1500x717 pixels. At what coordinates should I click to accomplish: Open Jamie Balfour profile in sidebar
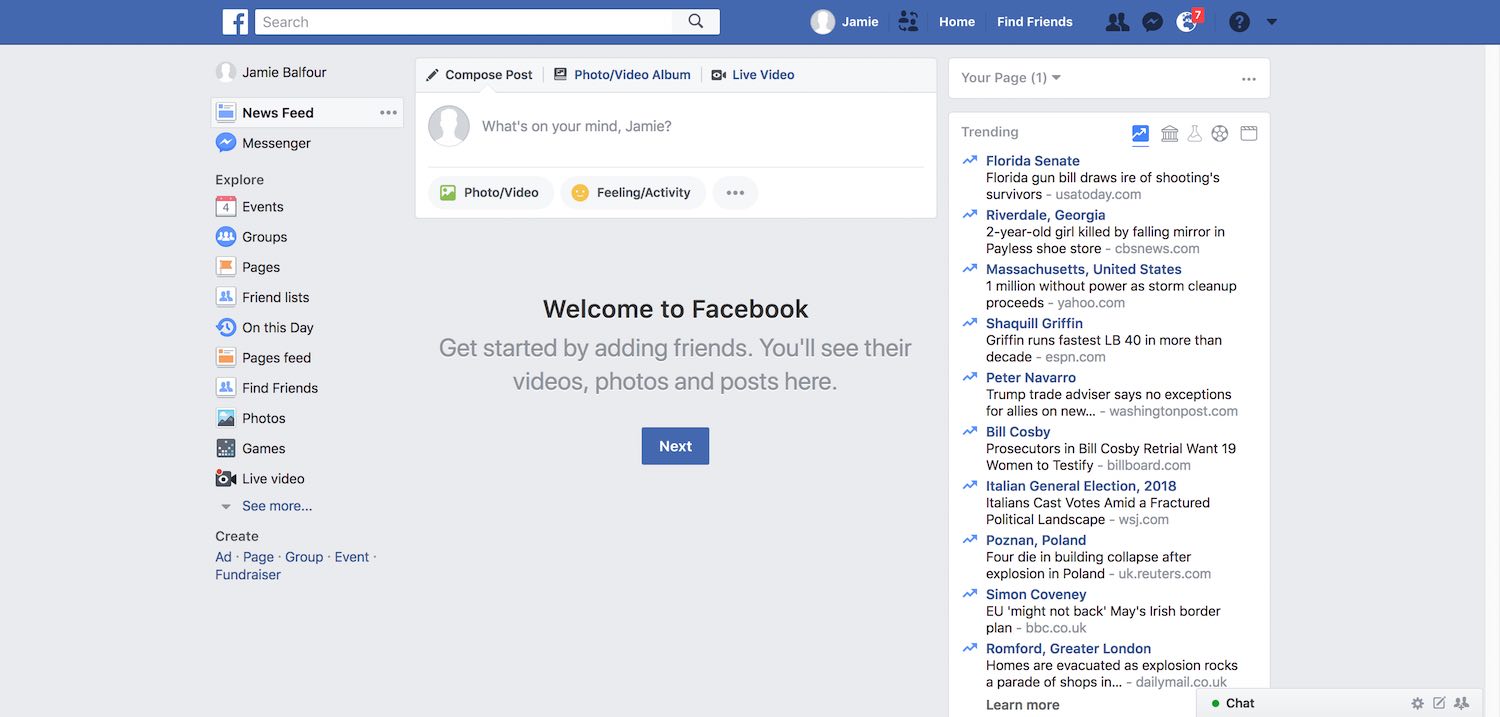pyautogui.click(x=271, y=72)
